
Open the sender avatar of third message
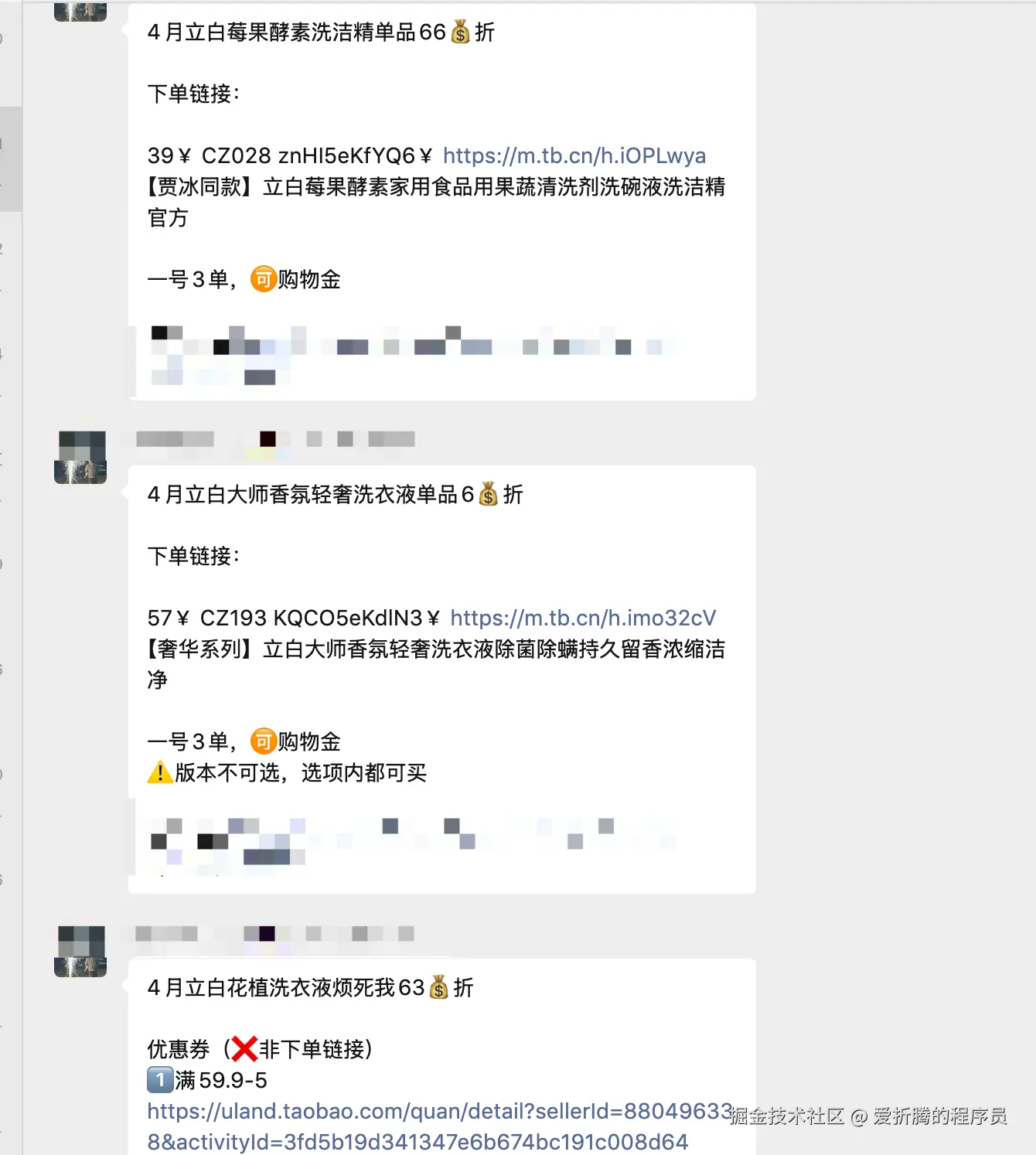tap(80, 951)
